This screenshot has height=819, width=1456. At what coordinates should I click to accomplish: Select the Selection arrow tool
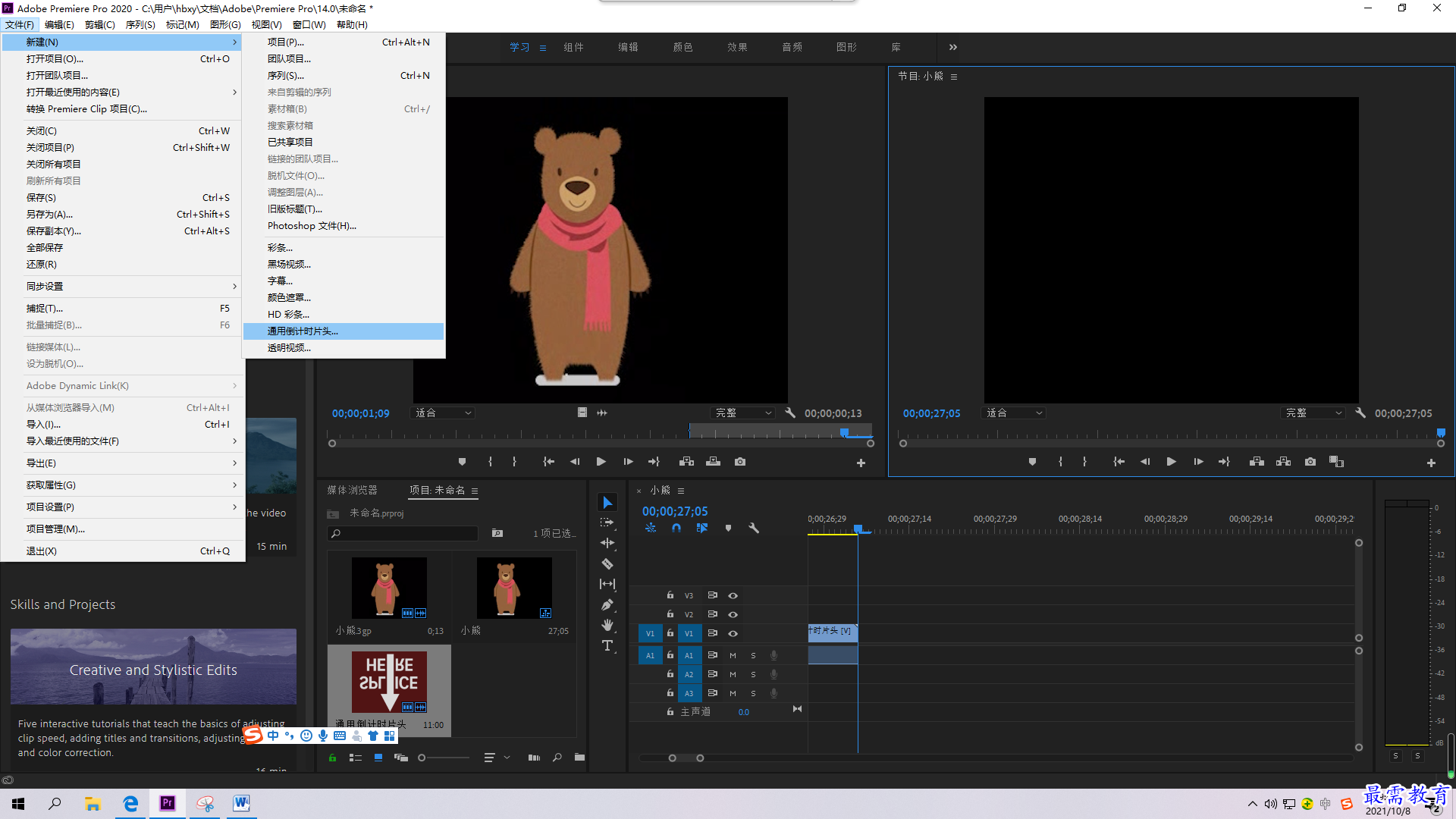coord(607,503)
